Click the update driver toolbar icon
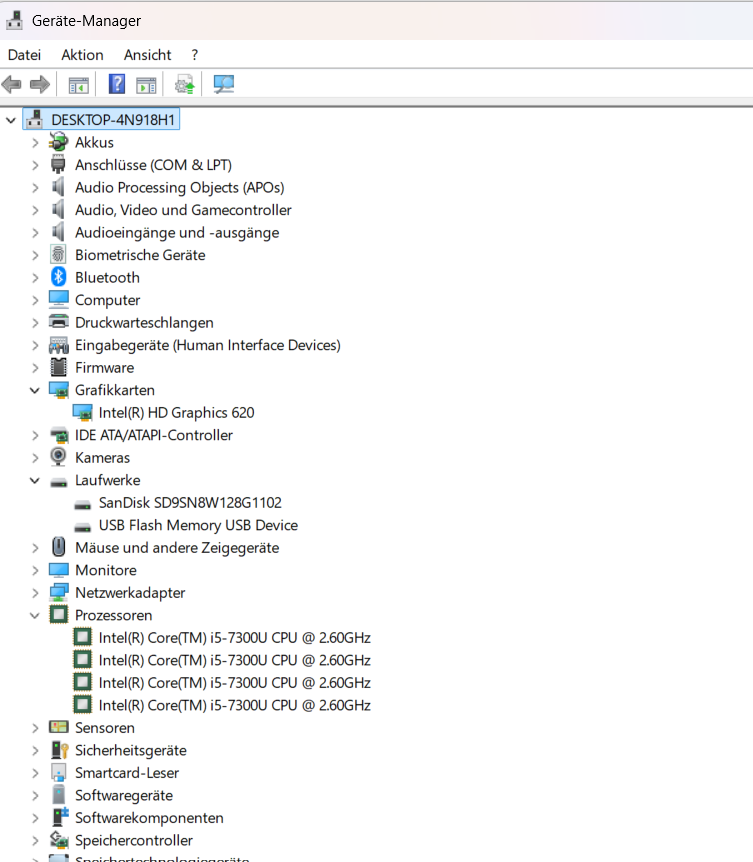753x862 pixels. point(185,85)
